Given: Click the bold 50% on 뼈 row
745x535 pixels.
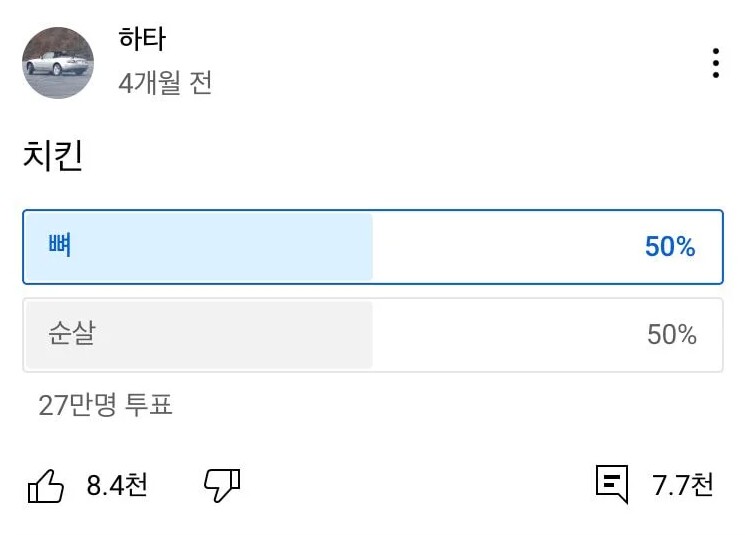Looking at the screenshot, I should click(670, 247).
